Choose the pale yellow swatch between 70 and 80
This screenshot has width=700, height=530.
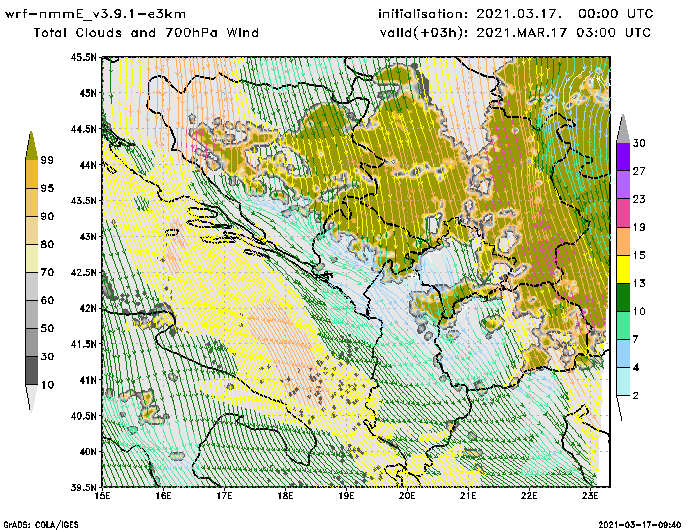click(31, 259)
